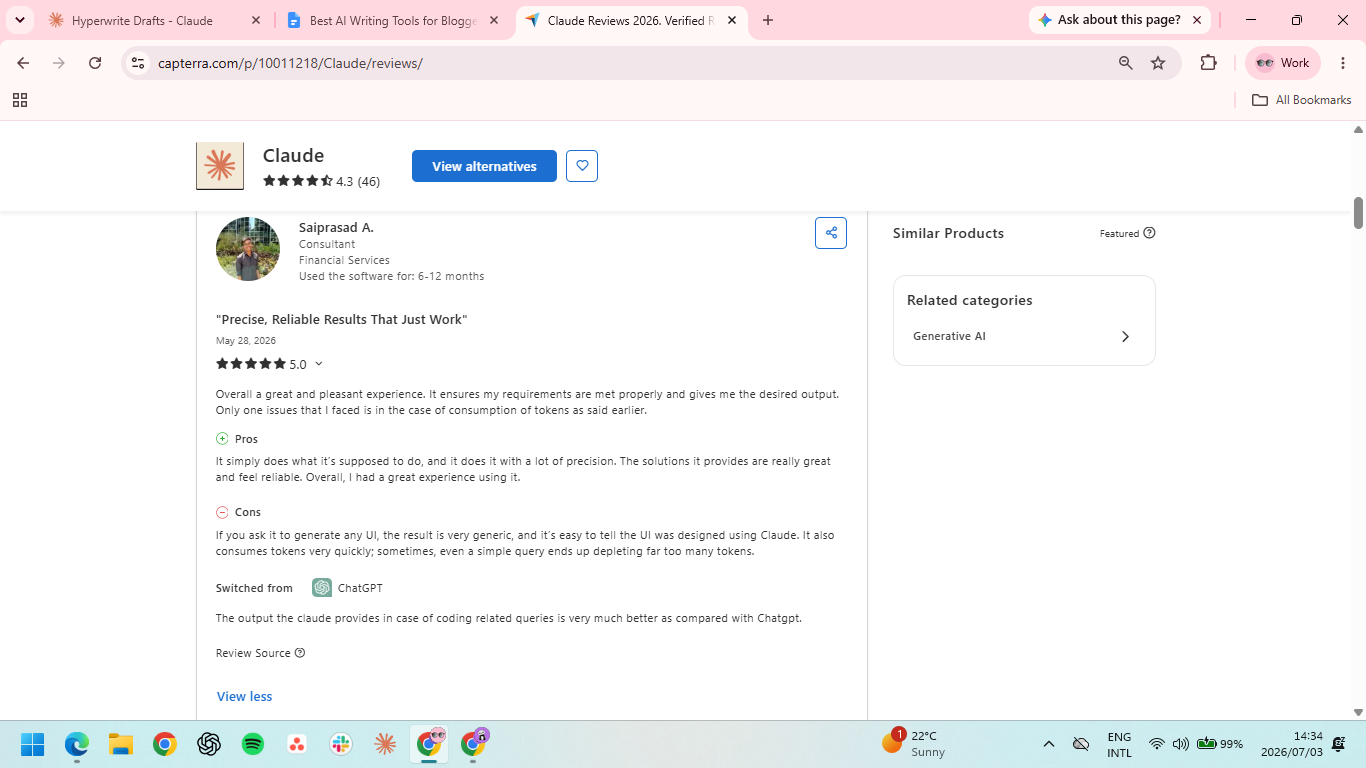Click the View alternatives button

pos(484,166)
